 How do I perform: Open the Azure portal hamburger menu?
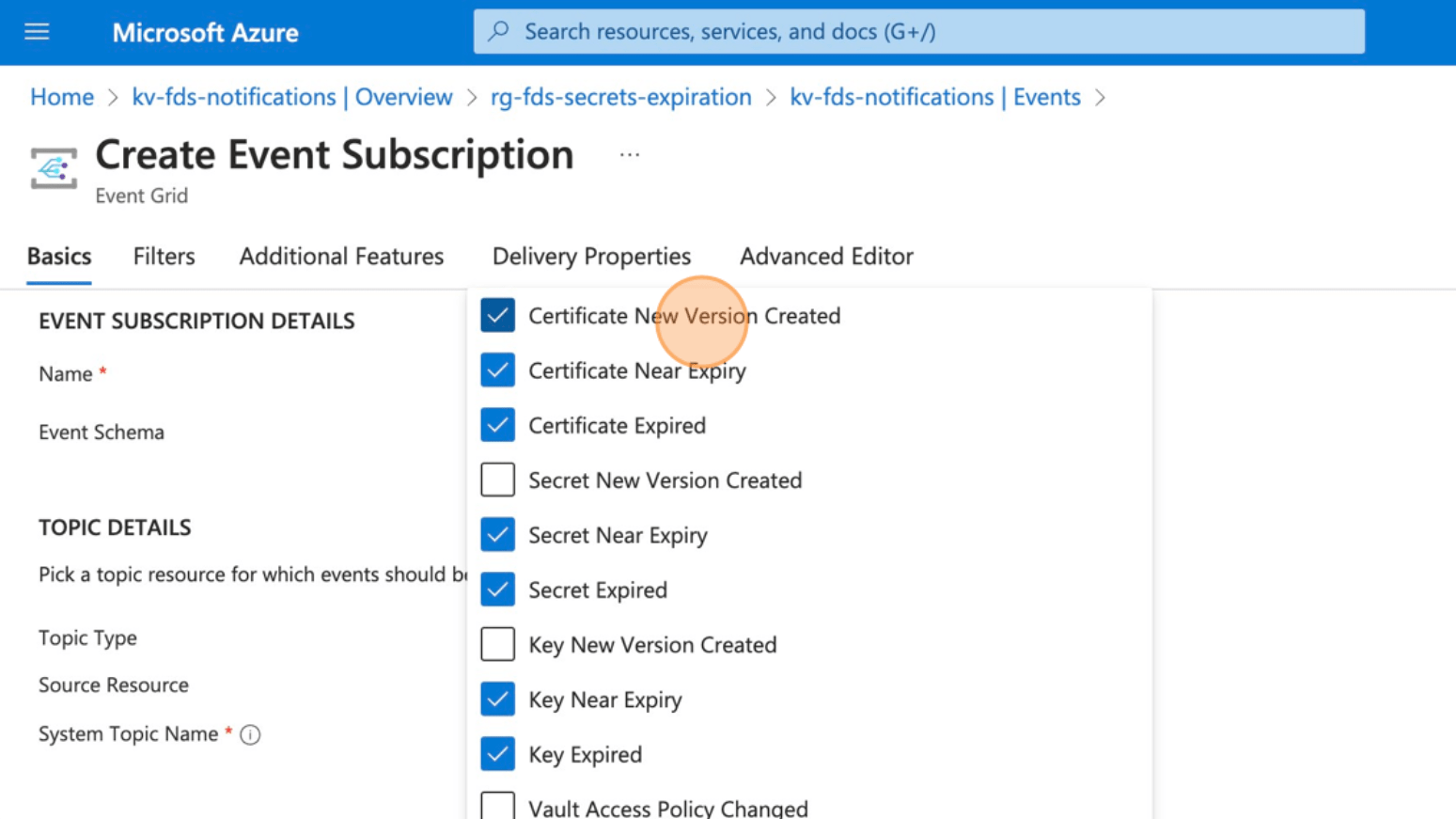point(37,32)
